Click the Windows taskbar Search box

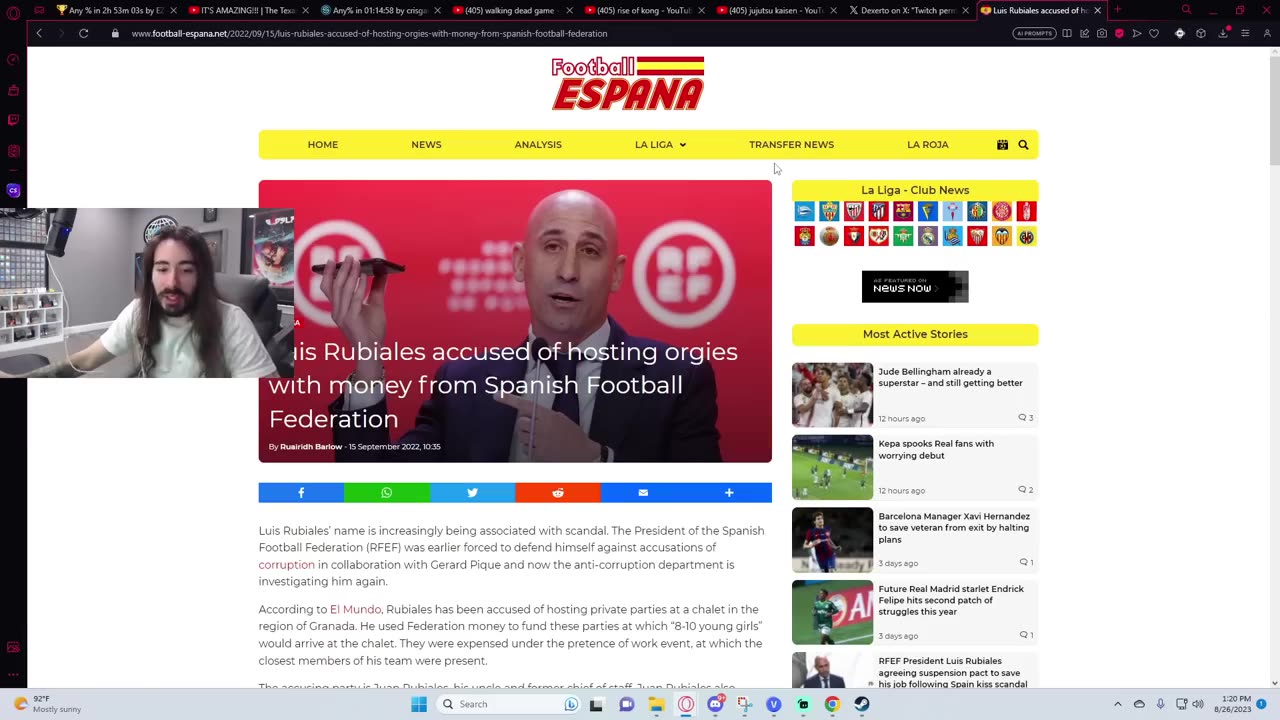(x=510, y=704)
